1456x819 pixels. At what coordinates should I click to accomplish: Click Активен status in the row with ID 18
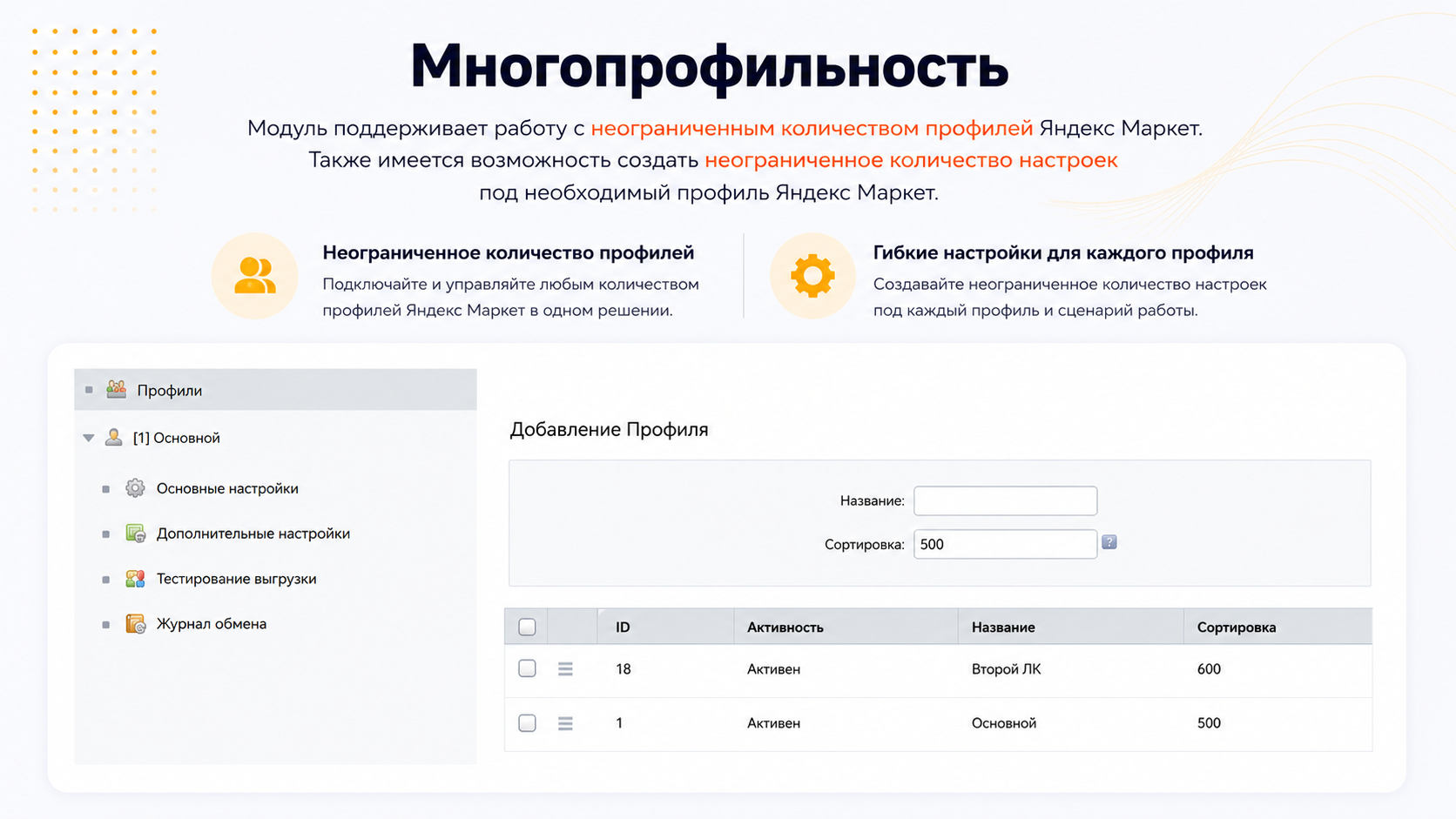773,668
